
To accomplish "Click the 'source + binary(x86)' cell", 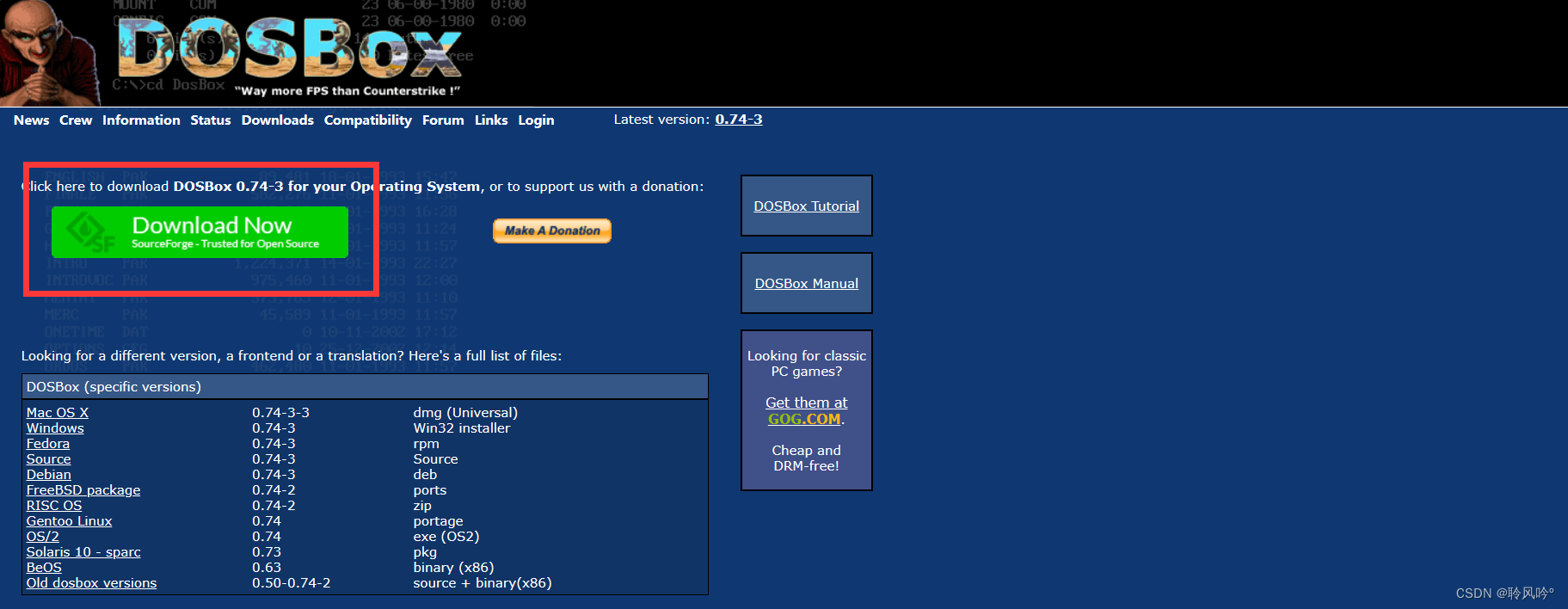I will click(x=483, y=583).
